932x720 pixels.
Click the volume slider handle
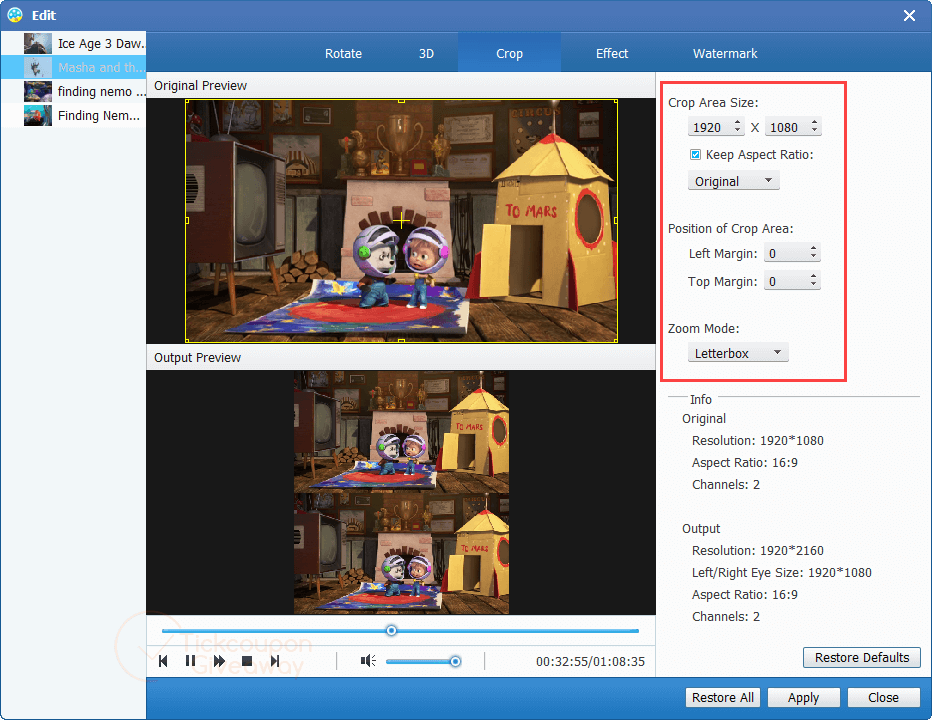point(455,661)
